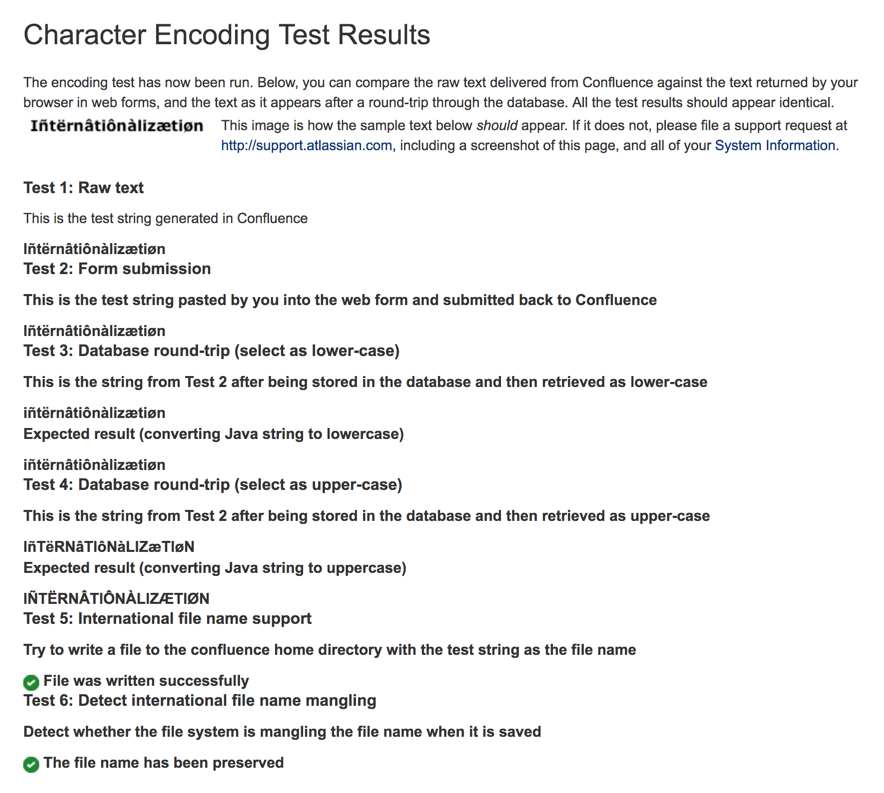Click the 'Test 3: Database round-trip' lower-case heading
This screenshot has width=884, height=793.
pos(211,351)
